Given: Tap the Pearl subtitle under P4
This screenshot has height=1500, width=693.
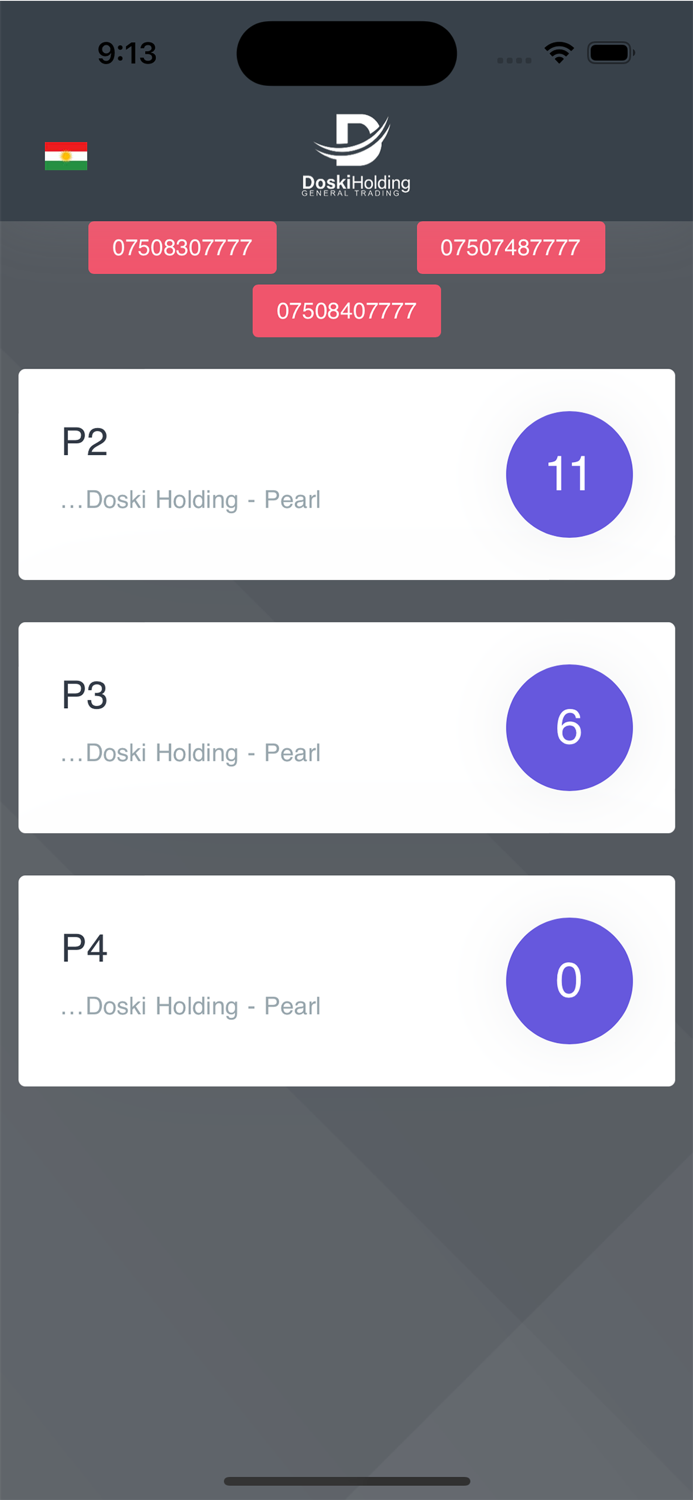Looking at the screenshot, I should [x=190, y=1005].
